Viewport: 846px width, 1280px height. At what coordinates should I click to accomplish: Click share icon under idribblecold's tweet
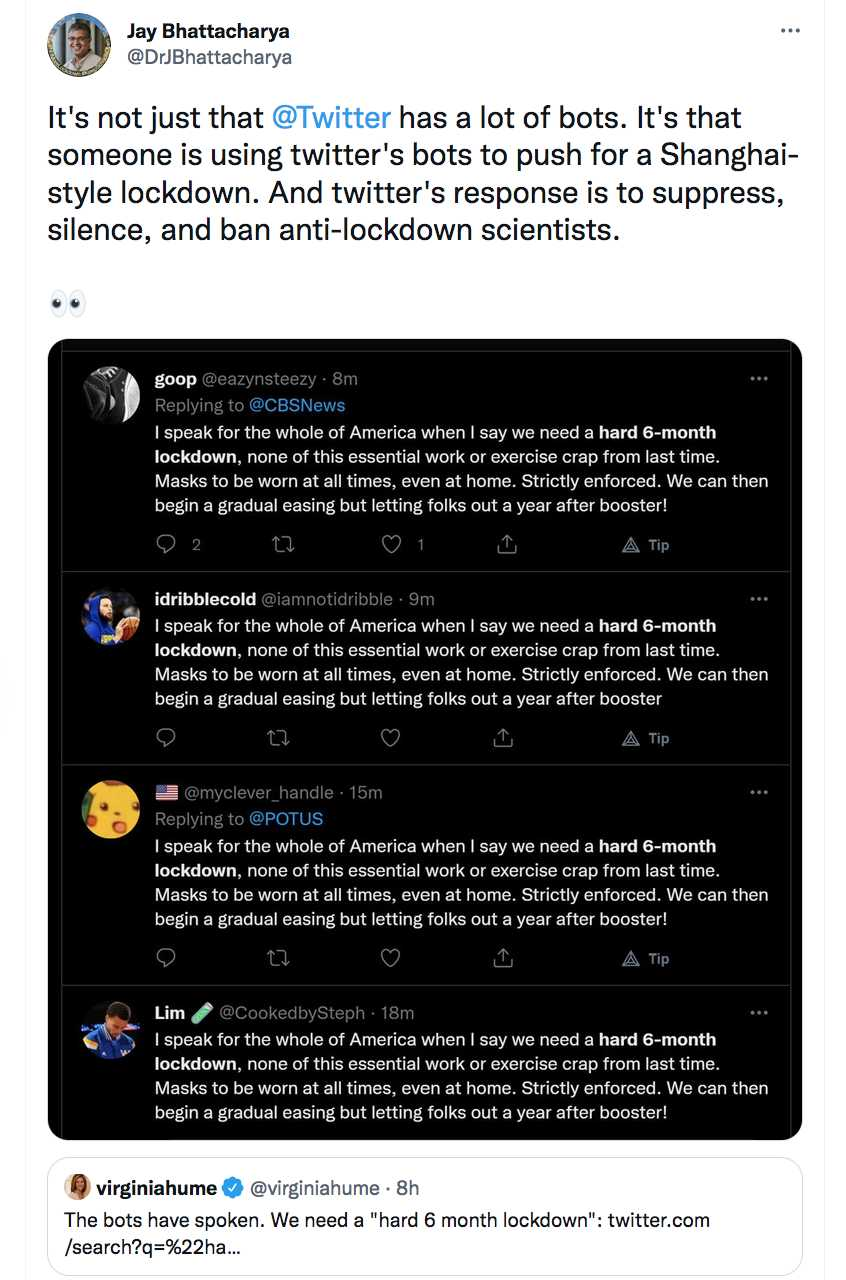pos(506,738)
